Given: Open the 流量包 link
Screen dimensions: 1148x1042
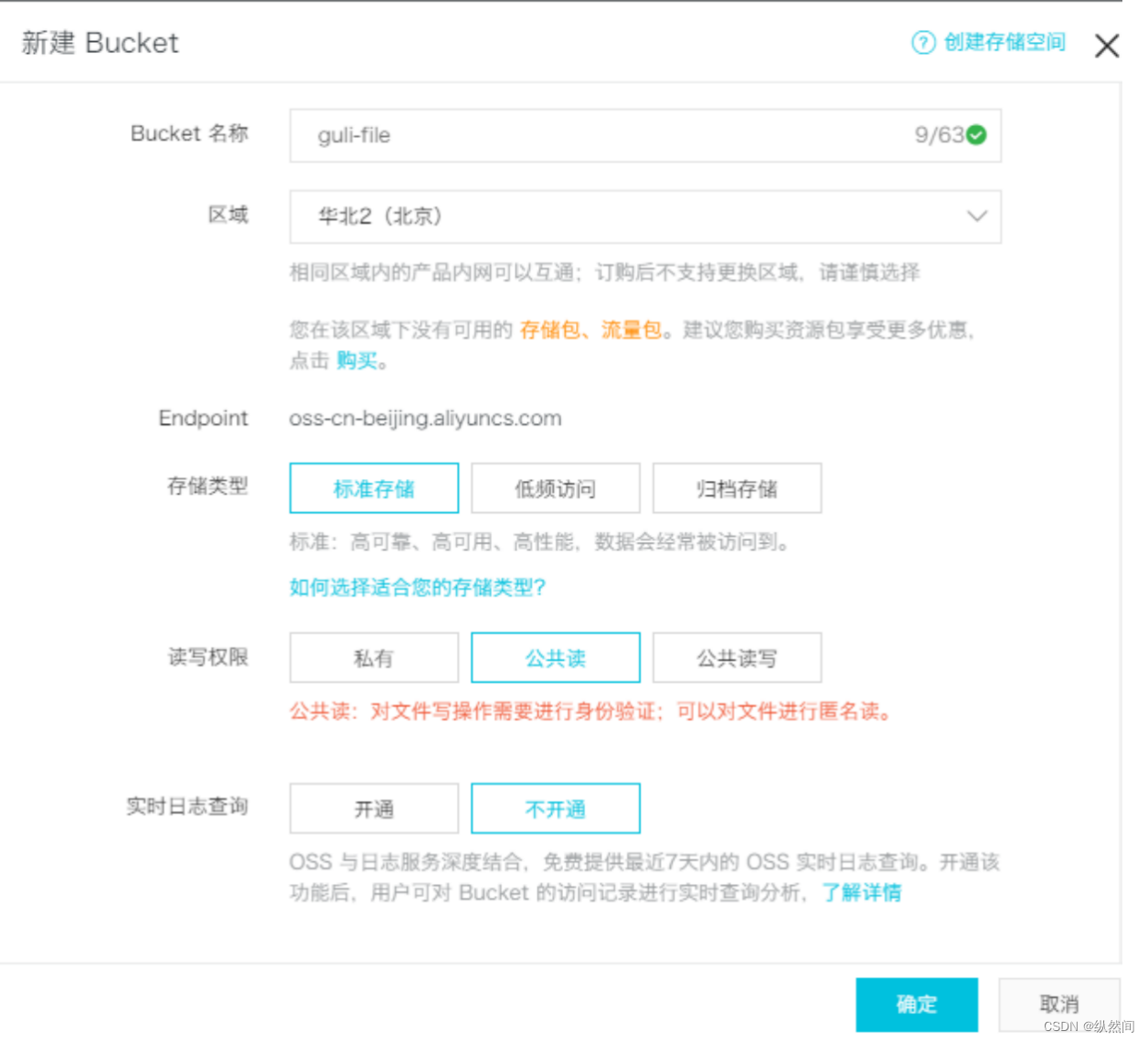Looking at the screenshot, I should [632, 330].
